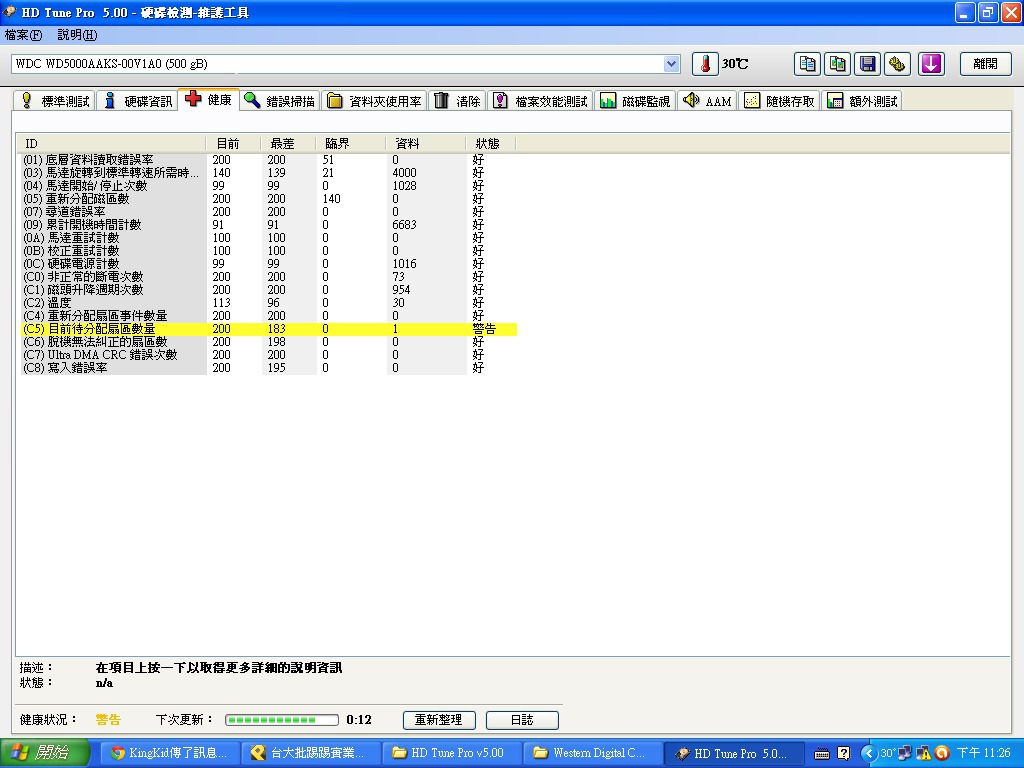Click the copy text to clipboard icon
Viewport: 1024px width, 768px height.
807,64
